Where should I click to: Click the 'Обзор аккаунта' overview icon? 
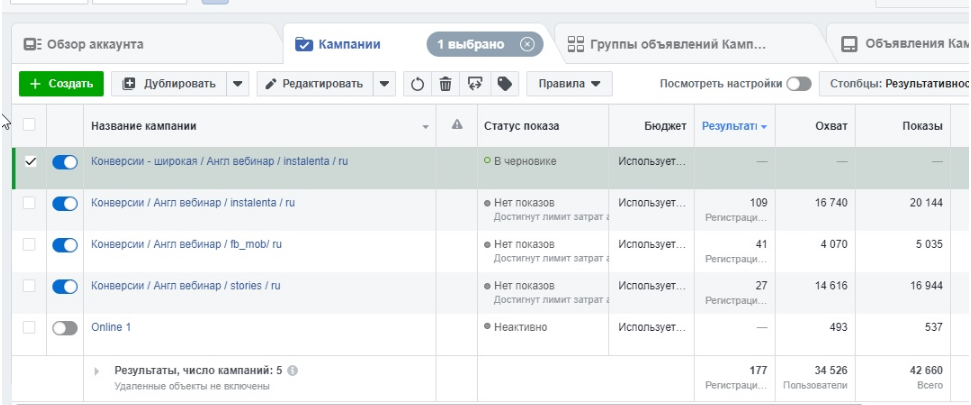tap(32, 45)
